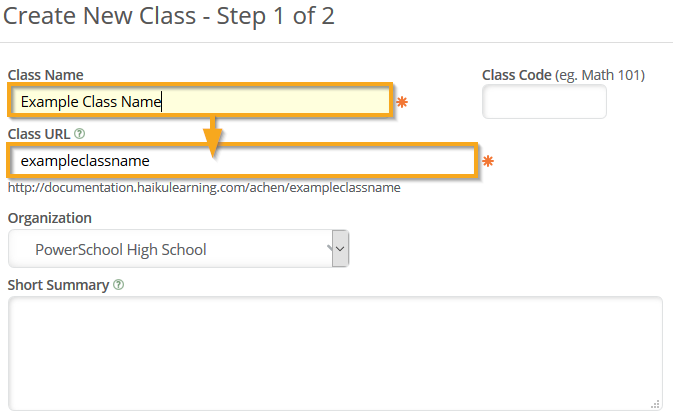Screen dimensions: 673x418
Task: Focus the Class Name text field
Action: (x=200, y=101)
